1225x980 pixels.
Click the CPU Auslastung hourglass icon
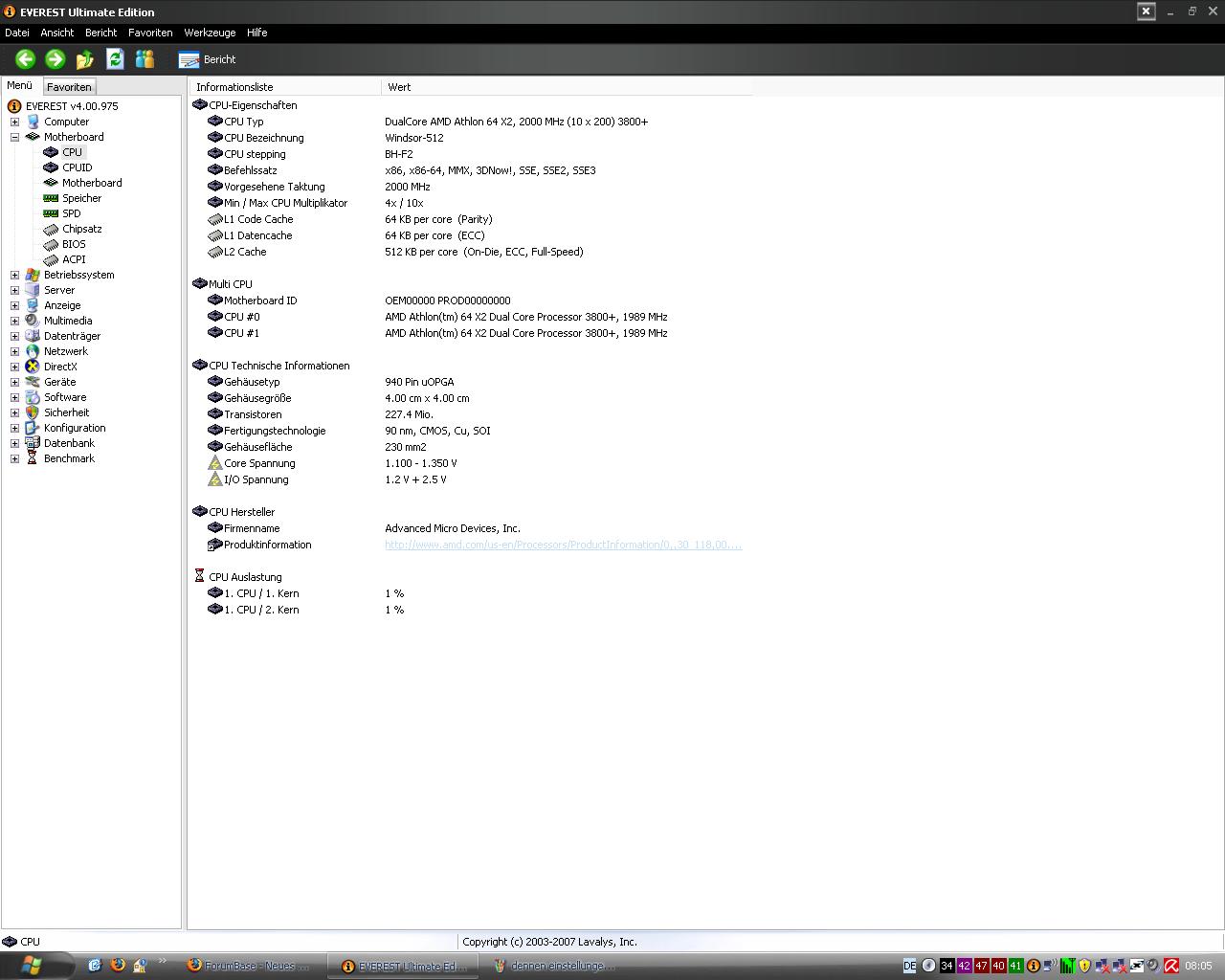click(199, 576)
